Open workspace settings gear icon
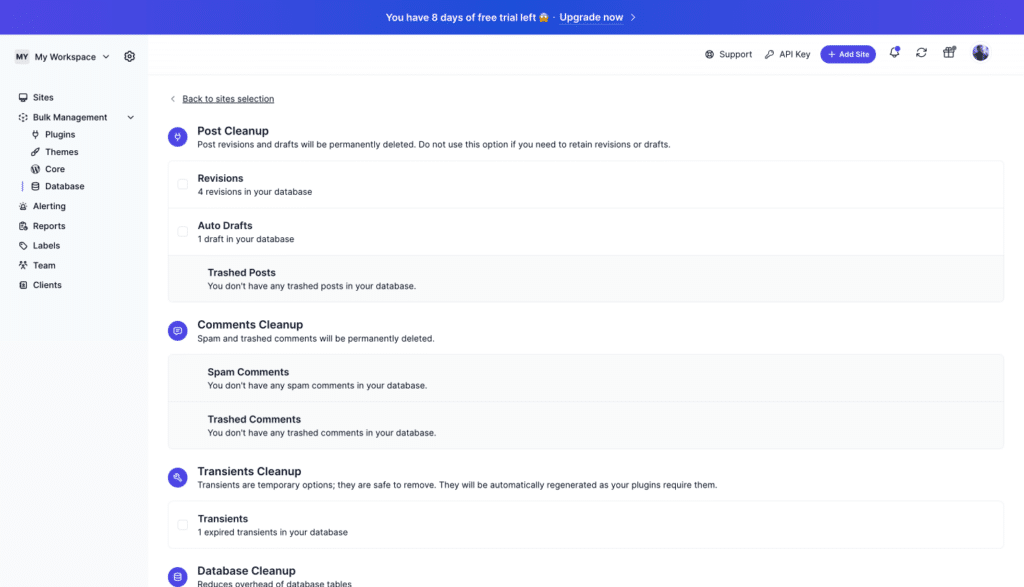 point(129,57)
